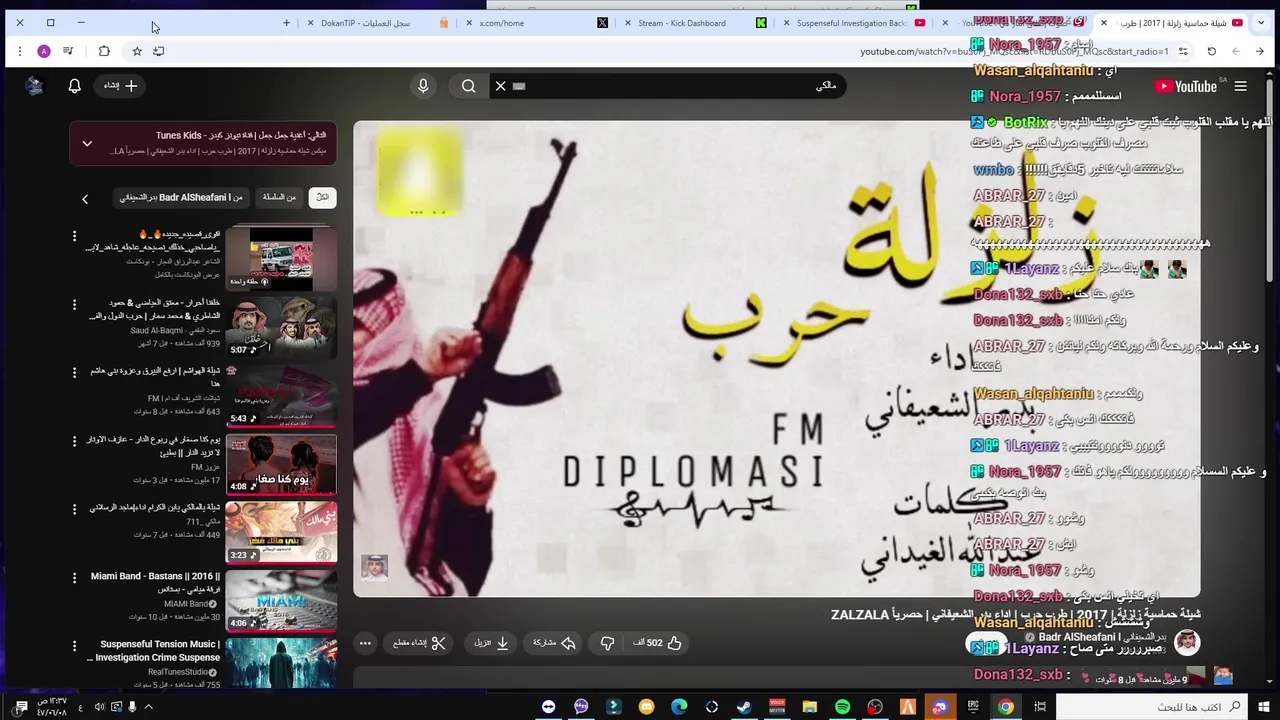Viewport: 1280px width, 720px height.
Task: Open Epic Games launcher from taskbar
Action: [x=973, y=707]
